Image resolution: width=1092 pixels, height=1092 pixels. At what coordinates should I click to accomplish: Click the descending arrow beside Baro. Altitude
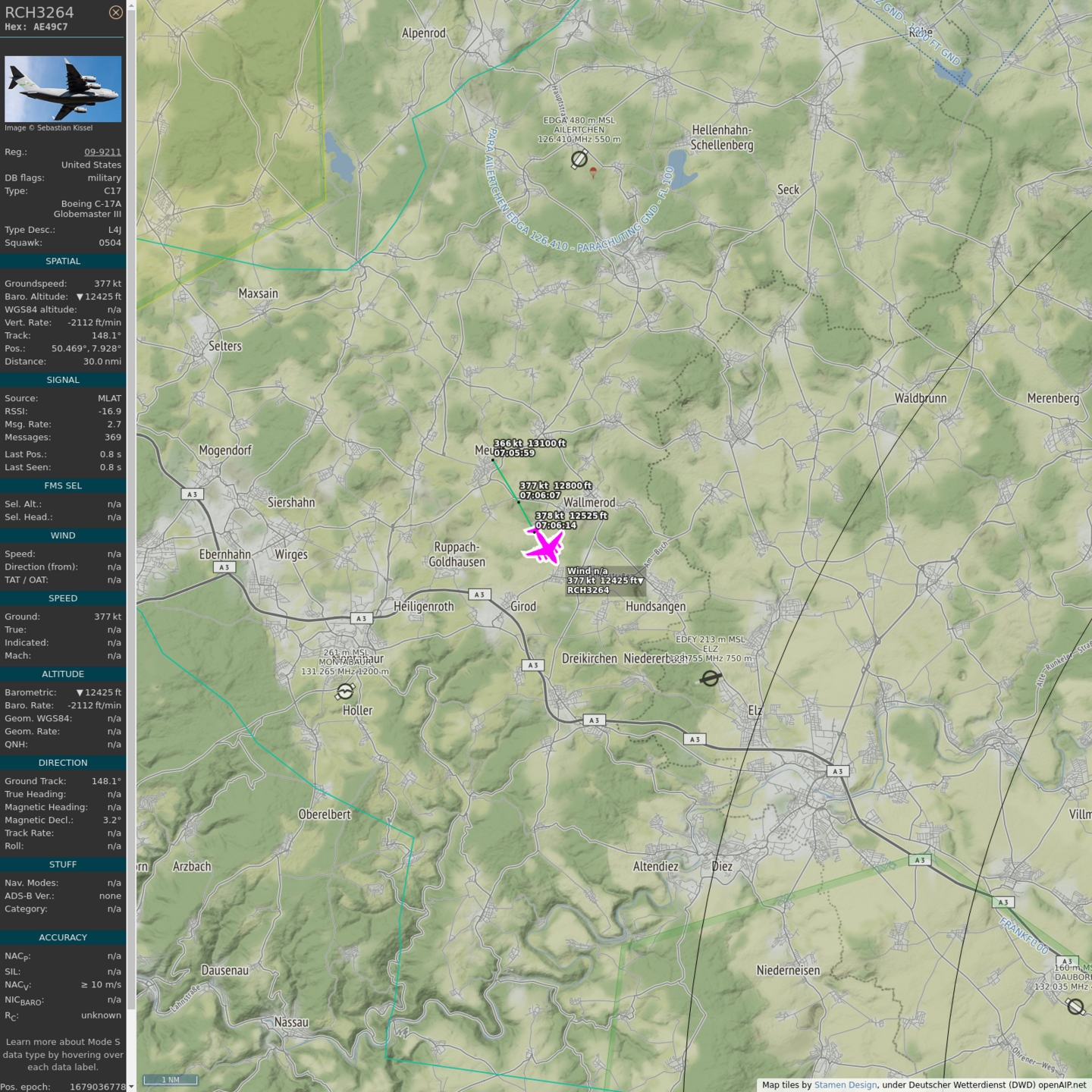(x=80, y=297)
